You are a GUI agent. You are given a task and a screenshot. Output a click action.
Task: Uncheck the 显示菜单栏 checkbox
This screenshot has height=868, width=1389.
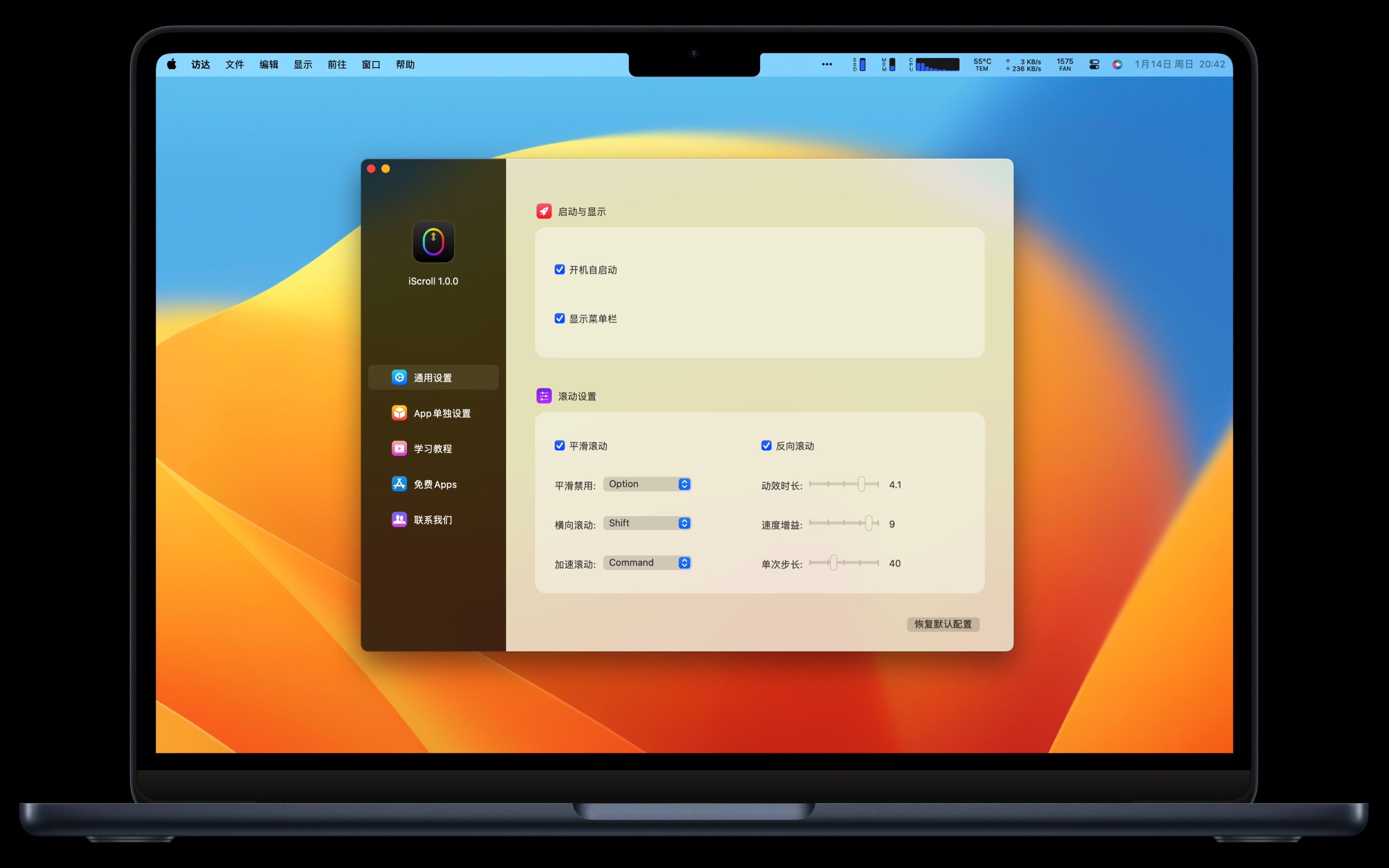(x=559, y=318)
